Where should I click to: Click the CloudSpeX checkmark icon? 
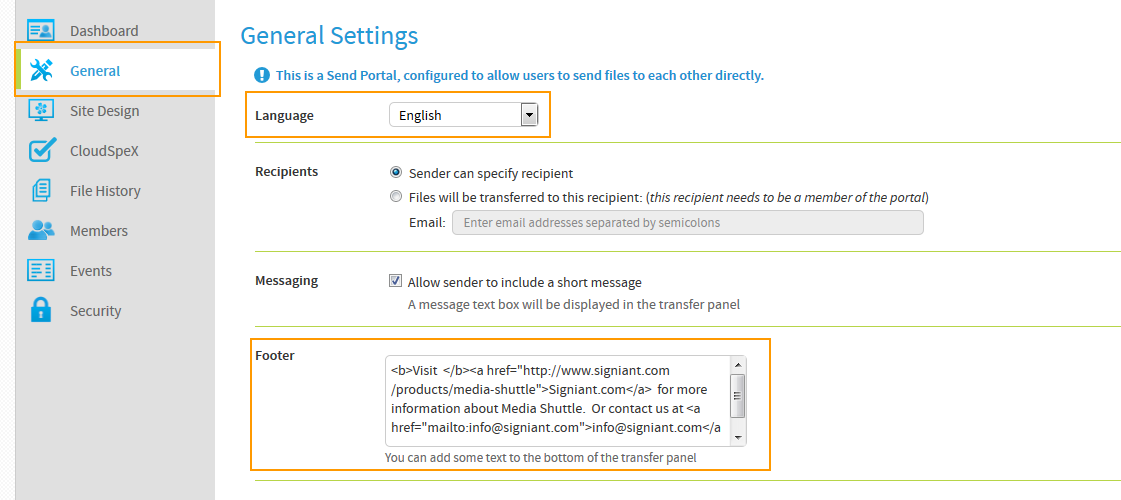point(42,150)
